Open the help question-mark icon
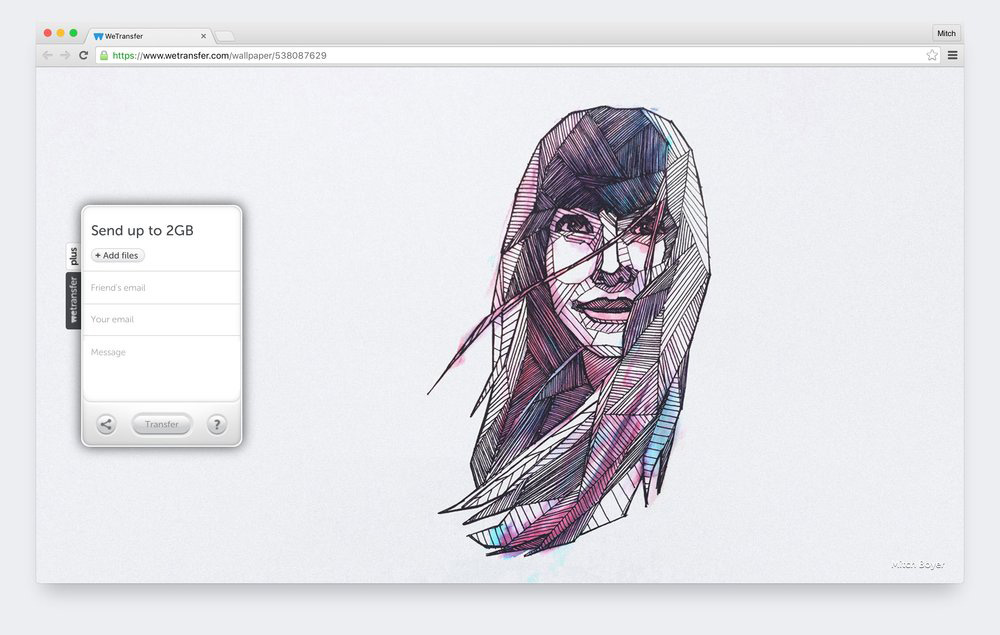 click(x=217, y=424)
